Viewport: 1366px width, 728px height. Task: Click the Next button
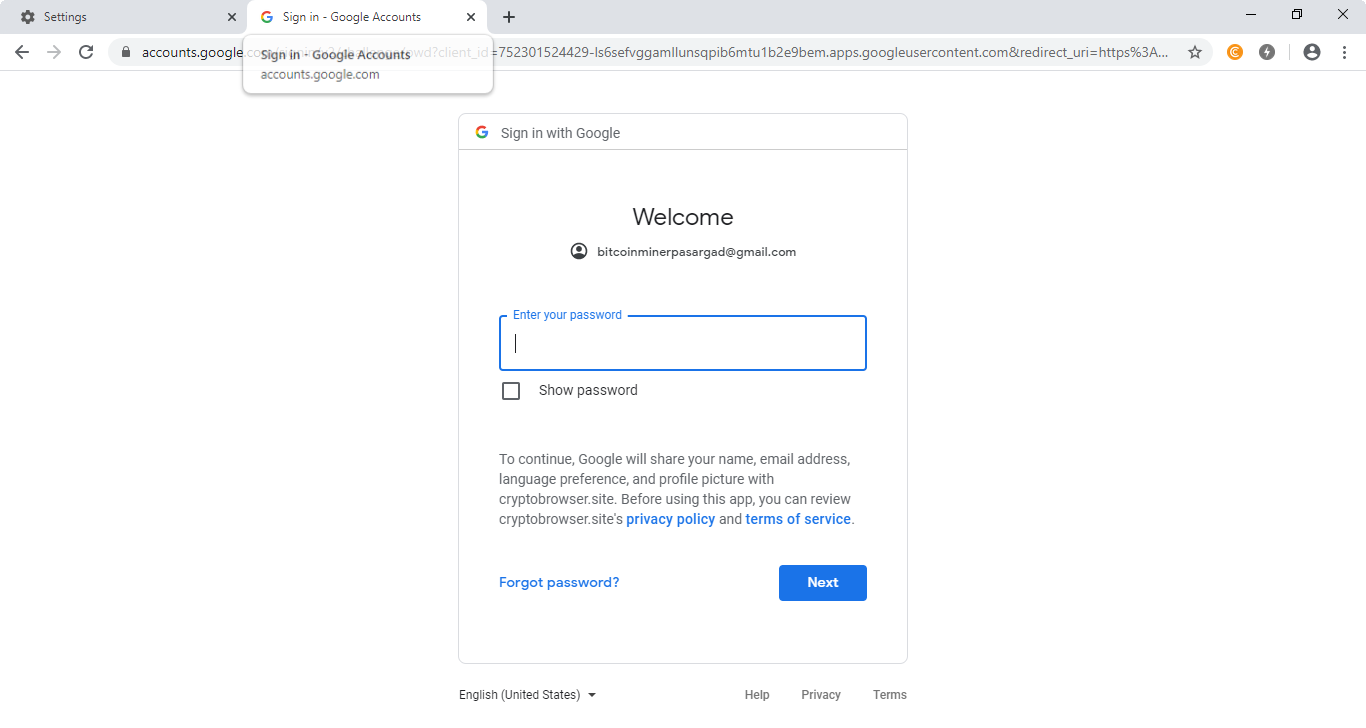[823, 583]
